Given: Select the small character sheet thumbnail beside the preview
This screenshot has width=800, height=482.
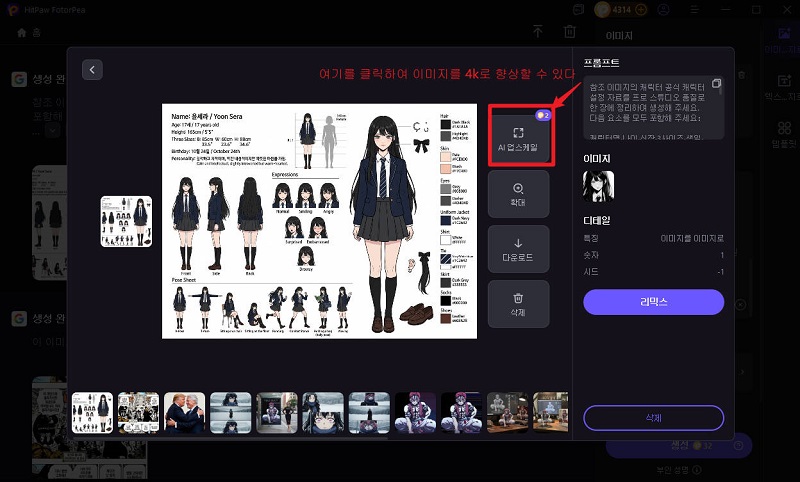Looking at the screenshot, I should [126, 221].
